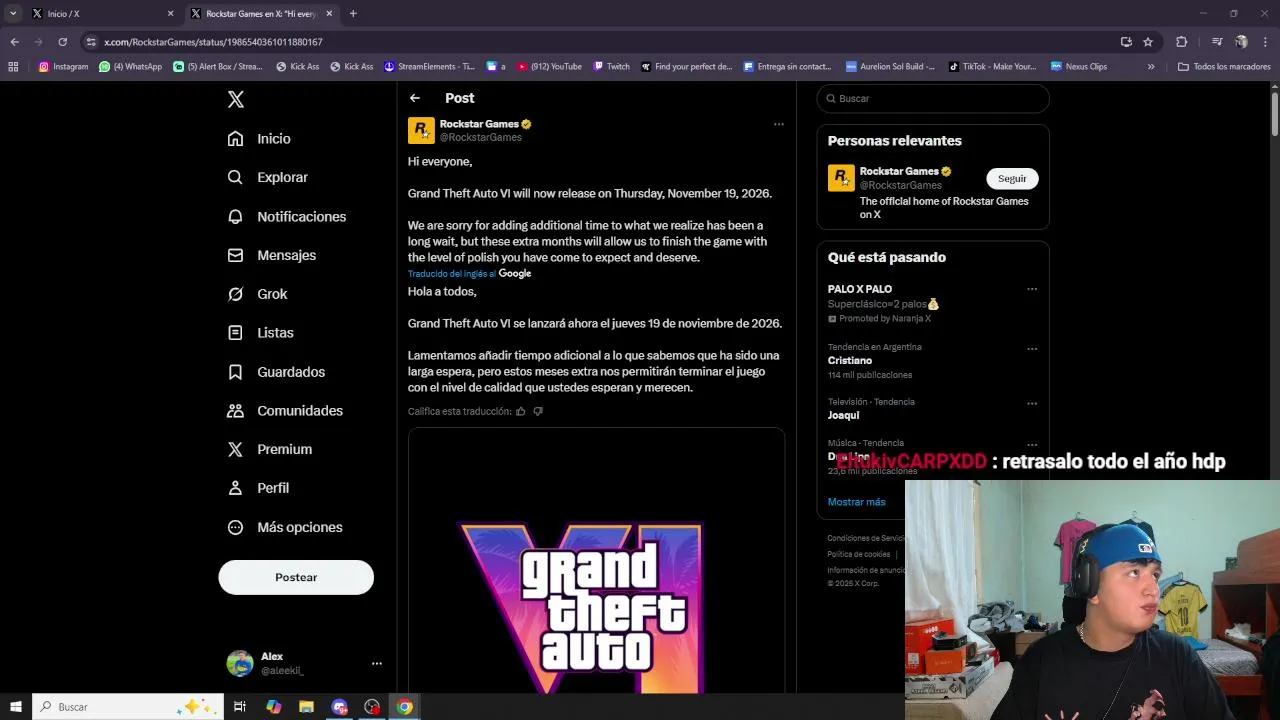Open Rockstar Games in Personas relevantes
The image size is (1280, 720).
[x=899, y=171]
